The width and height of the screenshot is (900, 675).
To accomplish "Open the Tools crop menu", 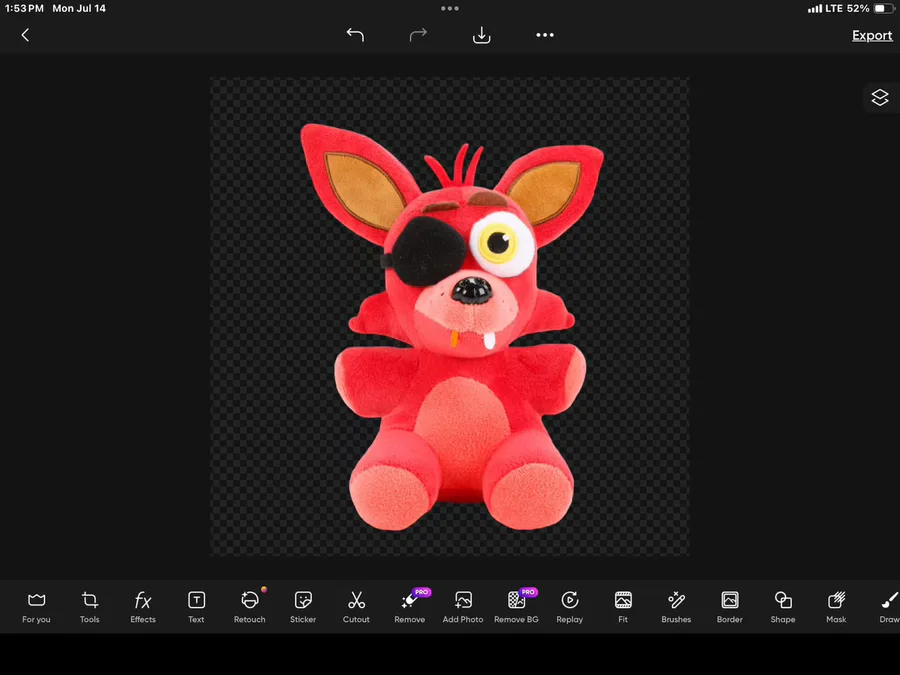I will point(90,607).
